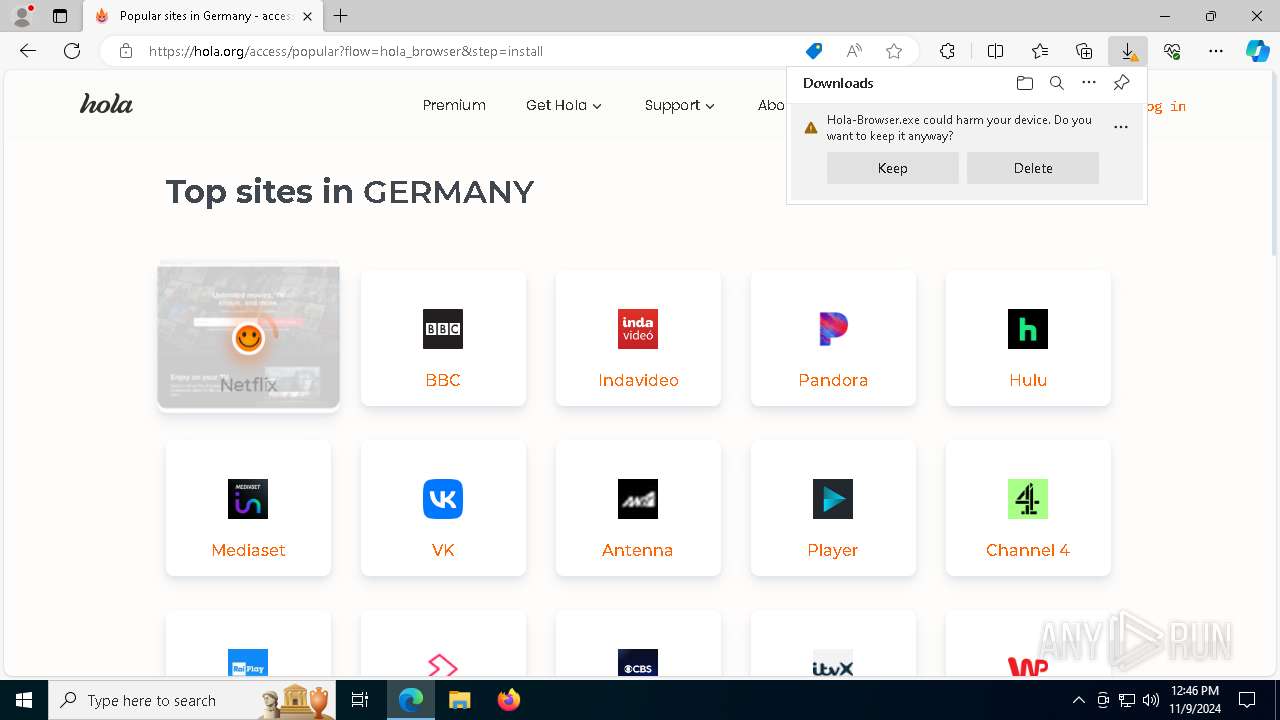
Task: Open the ITVX site card
Action: point(833,645)
